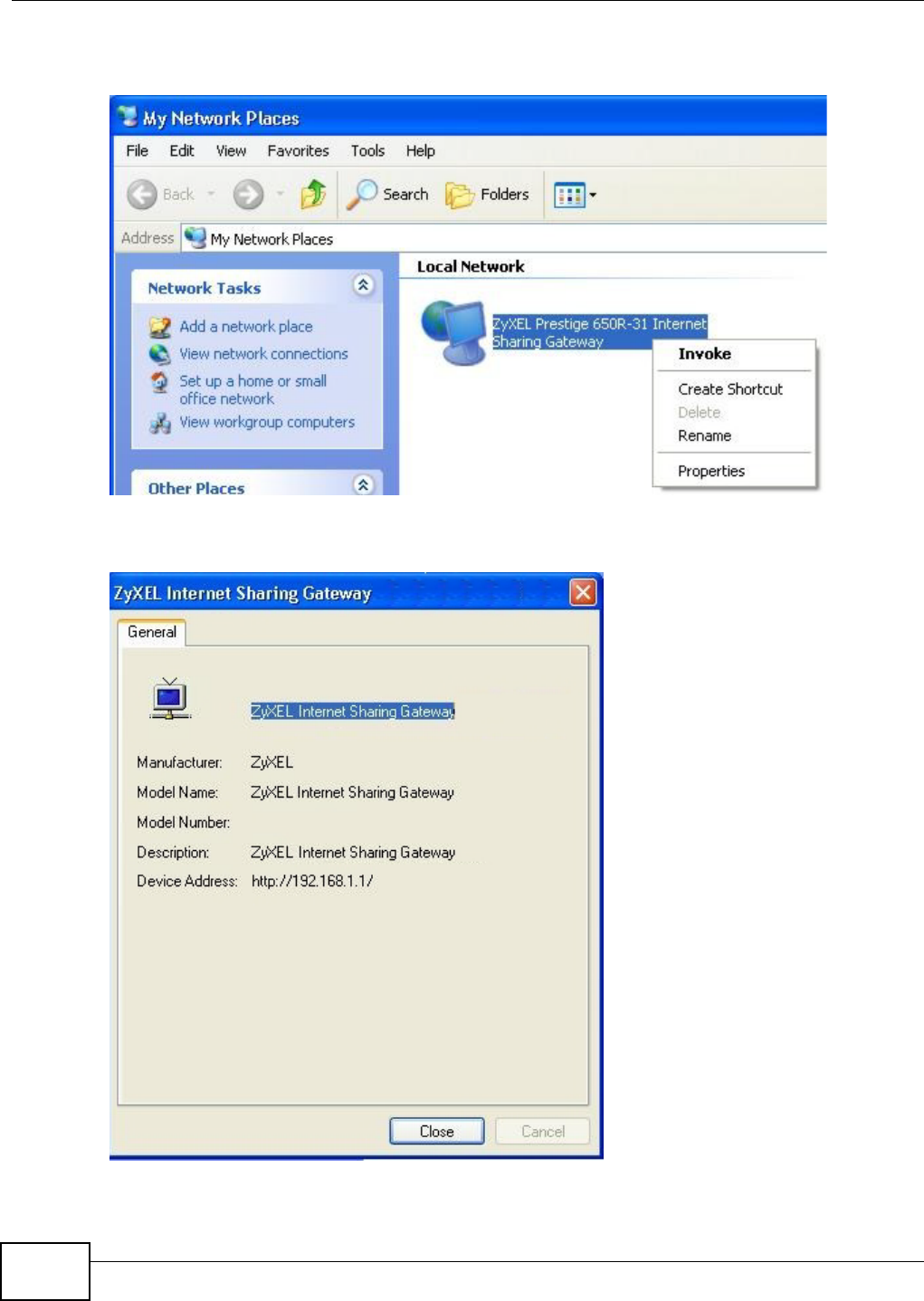Open the File menu

tap(138, 151)
